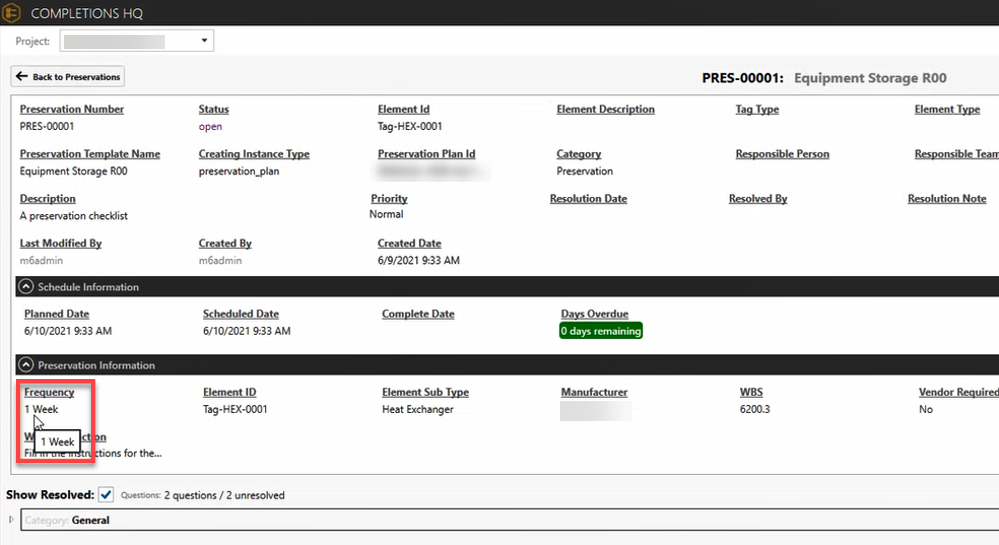Click the Completions HQ logo icon

coord(14,13)
